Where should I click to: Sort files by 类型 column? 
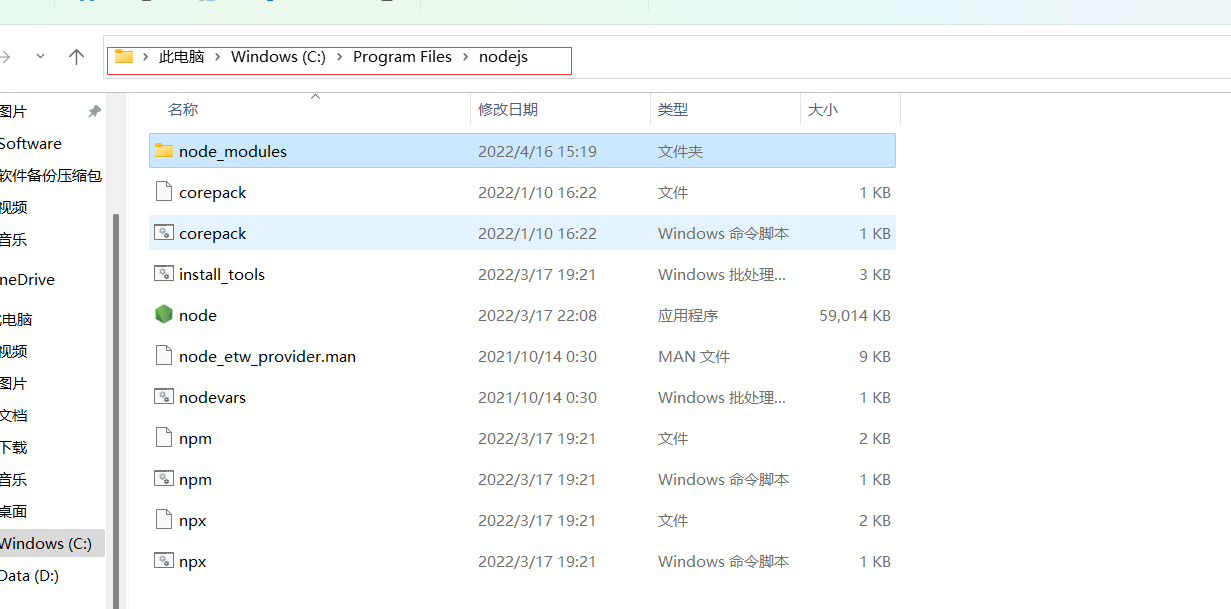(x=673, y=109)
